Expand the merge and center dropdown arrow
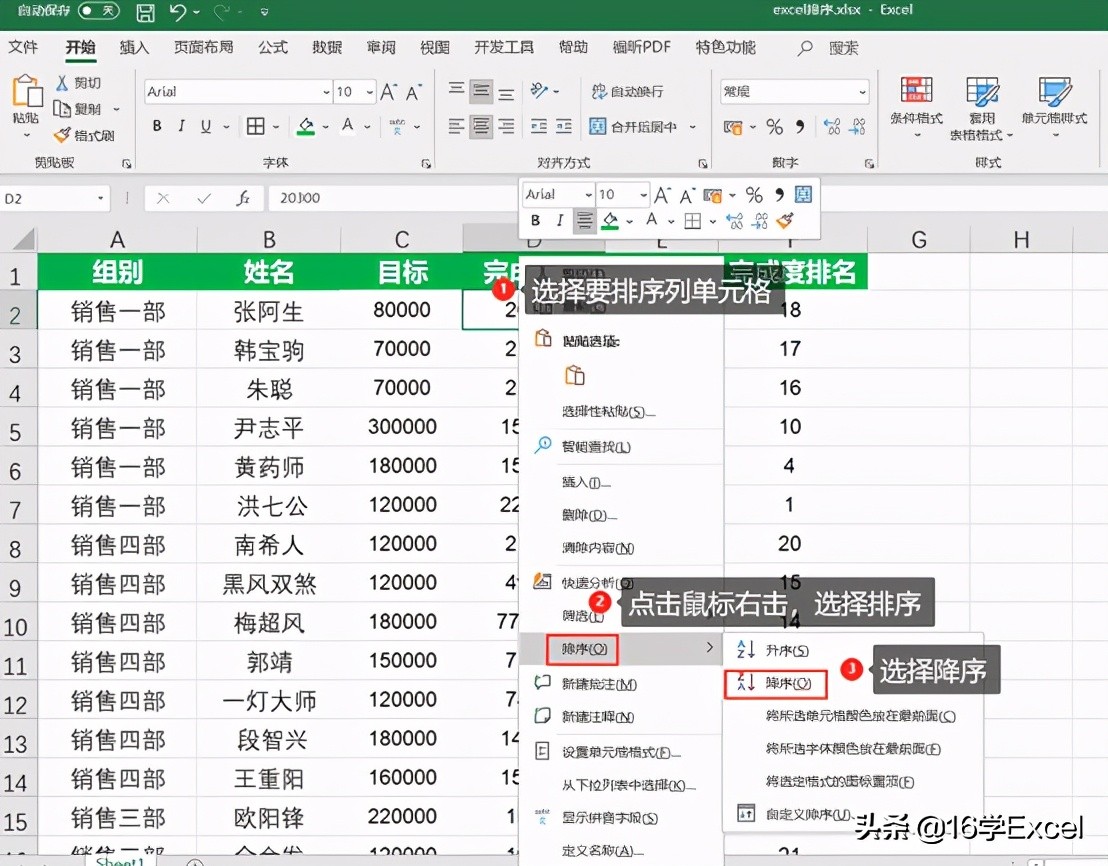Screen dimensions: 1108x866 tap(692, 127)
